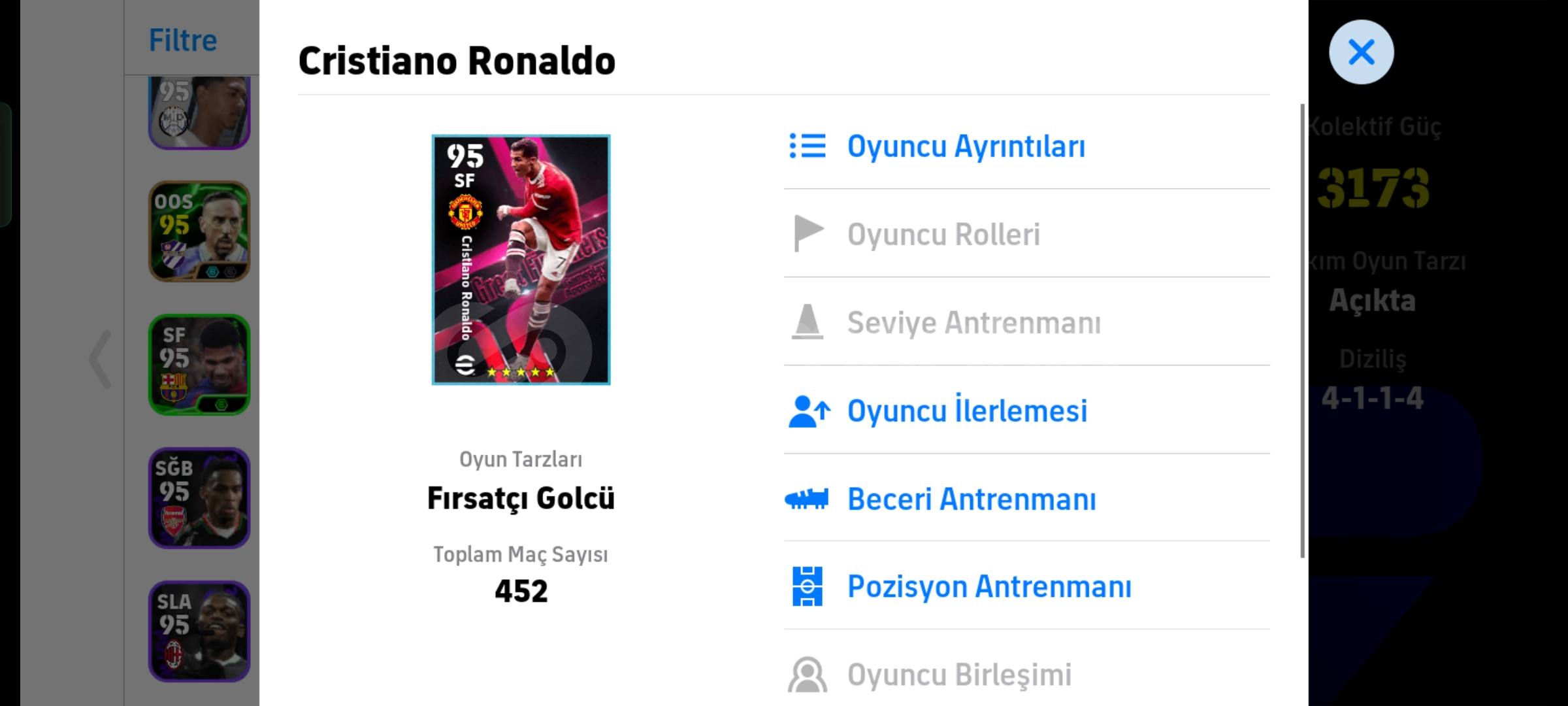Open Beceri Antrenmanı skill training
This screenshot has height=706, width=1568.
(972, 499)
